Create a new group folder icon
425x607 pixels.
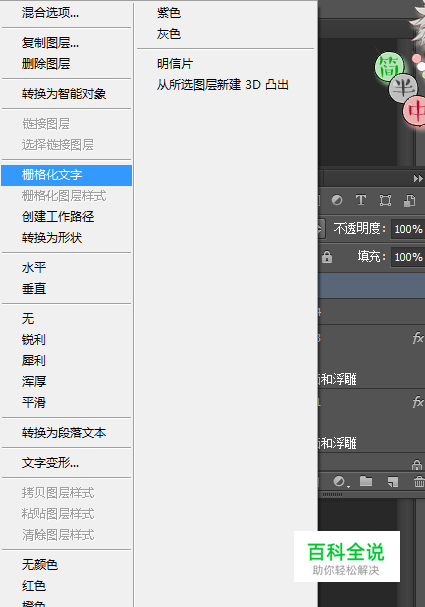[x=366, y=481]
